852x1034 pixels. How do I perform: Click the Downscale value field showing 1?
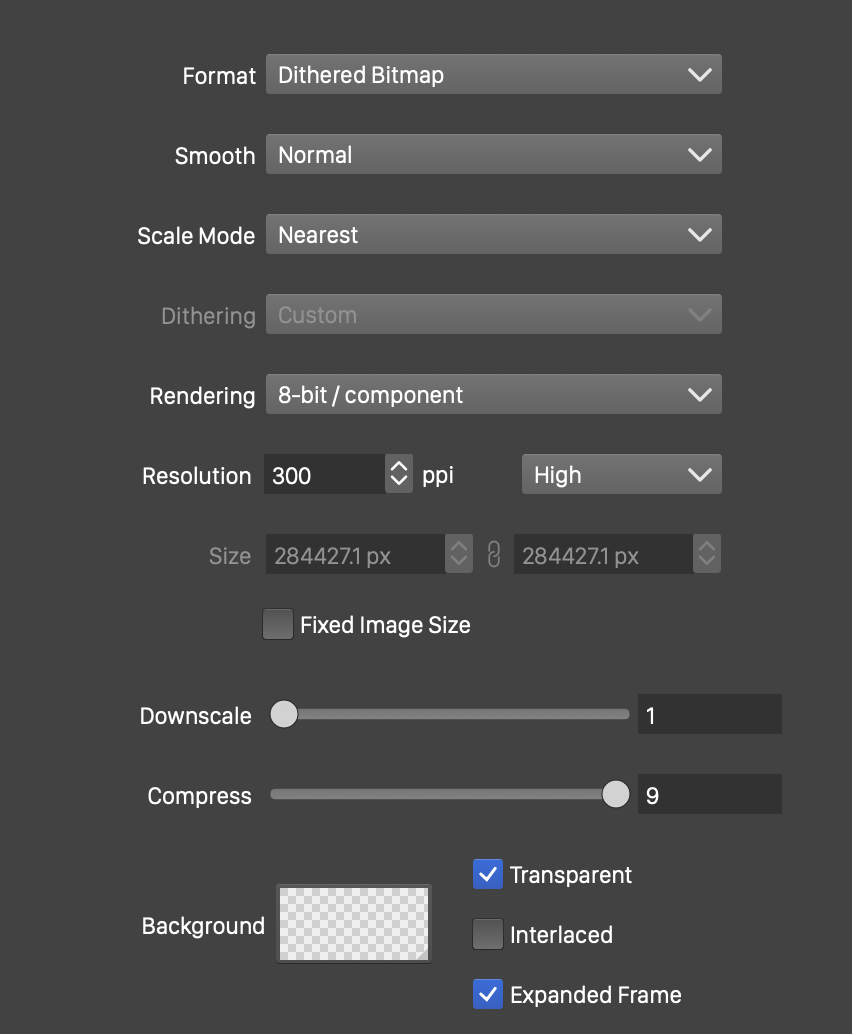pyautogui.click(x=709, y=715)
